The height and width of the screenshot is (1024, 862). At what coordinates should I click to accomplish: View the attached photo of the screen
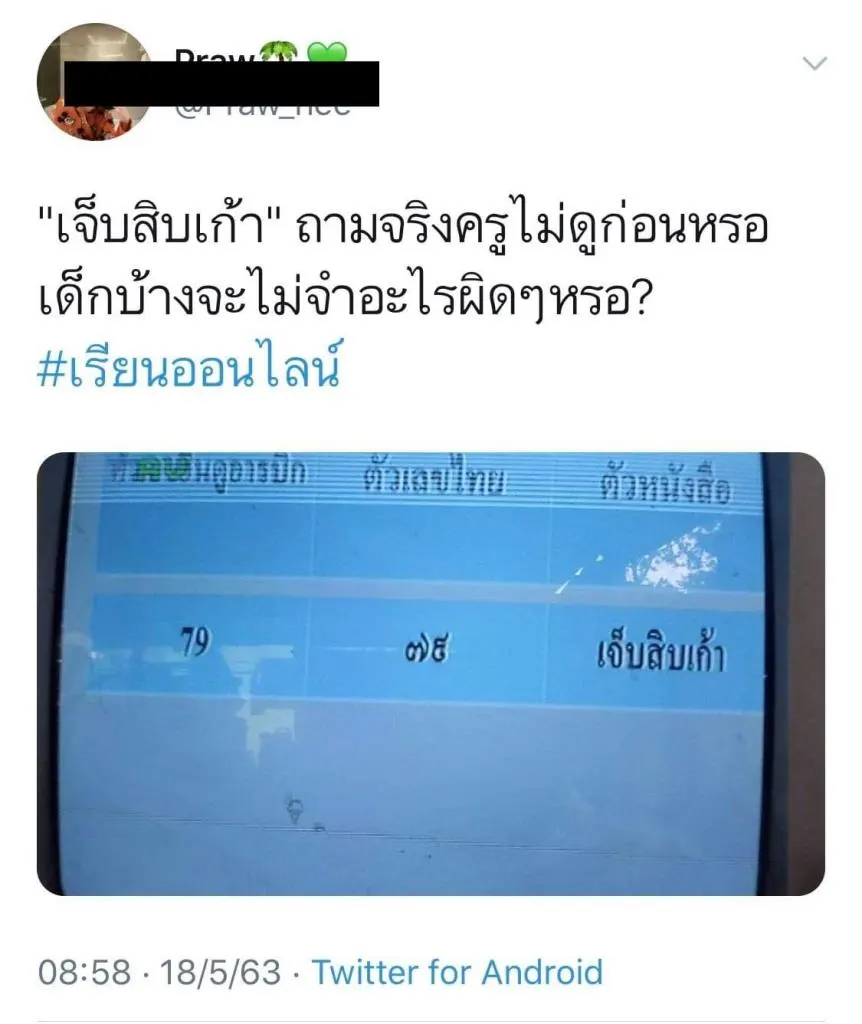pyautogui.click(x=431, y=673)
